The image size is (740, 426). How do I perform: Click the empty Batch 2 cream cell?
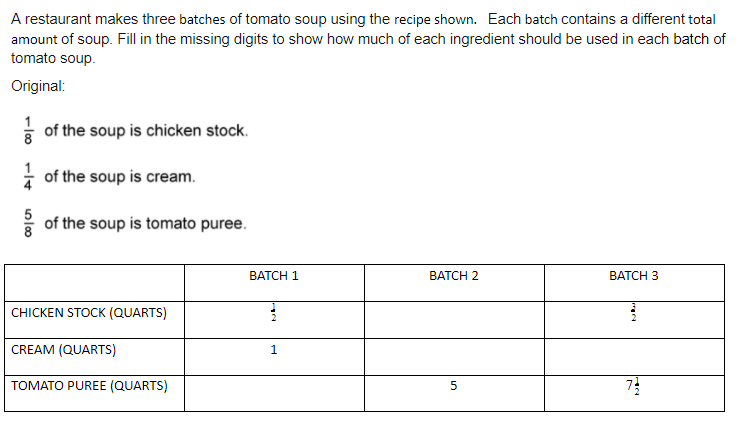(454, 351)
